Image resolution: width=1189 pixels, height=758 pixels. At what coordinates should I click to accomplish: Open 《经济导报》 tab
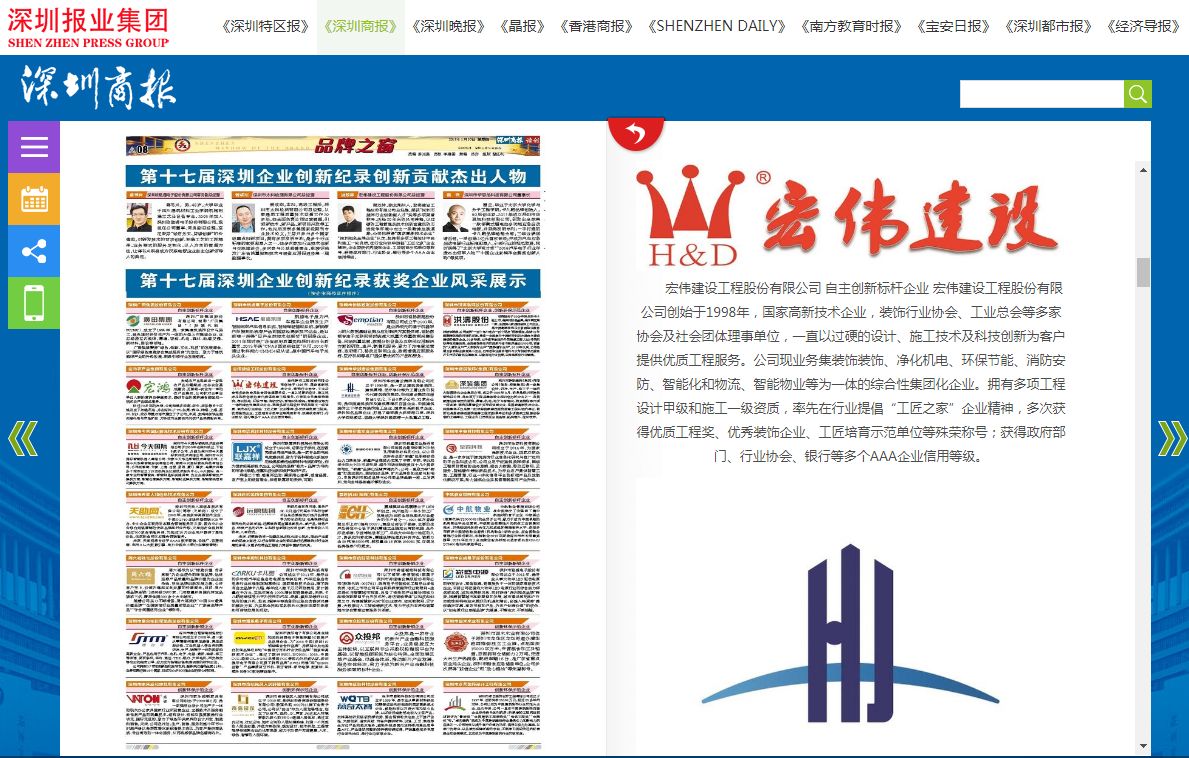tap(1143, 27)
